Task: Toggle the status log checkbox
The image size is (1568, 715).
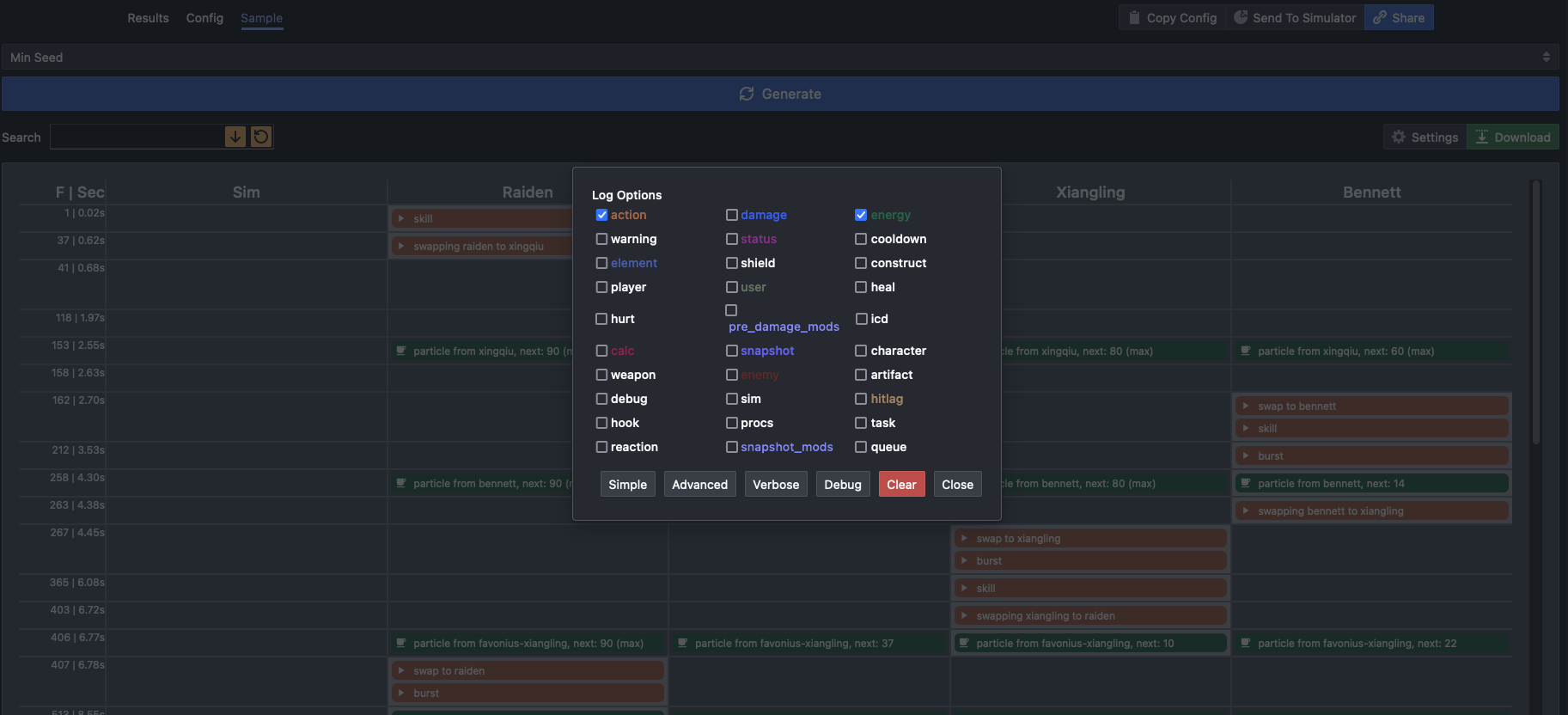Action: [x=731, y=239]
